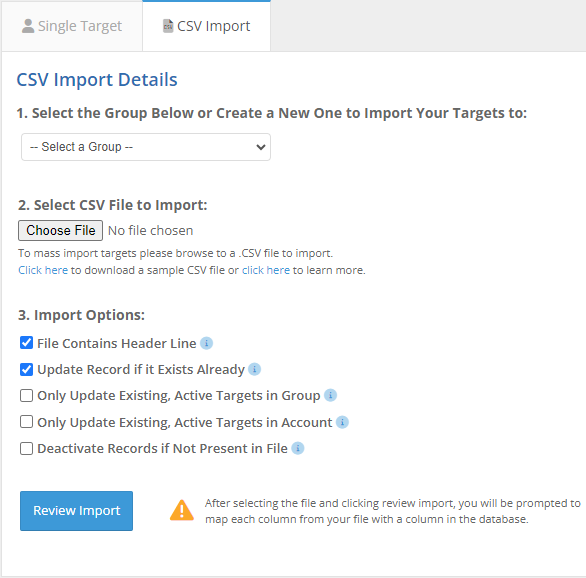Viewport: 586px width, 578px height.
Task: Uncheck Update Record if it Exists Already
Action: click(26, 370)
